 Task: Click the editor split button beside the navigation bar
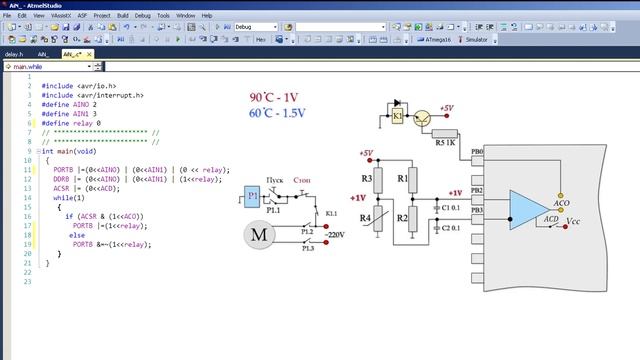point(98,67)
